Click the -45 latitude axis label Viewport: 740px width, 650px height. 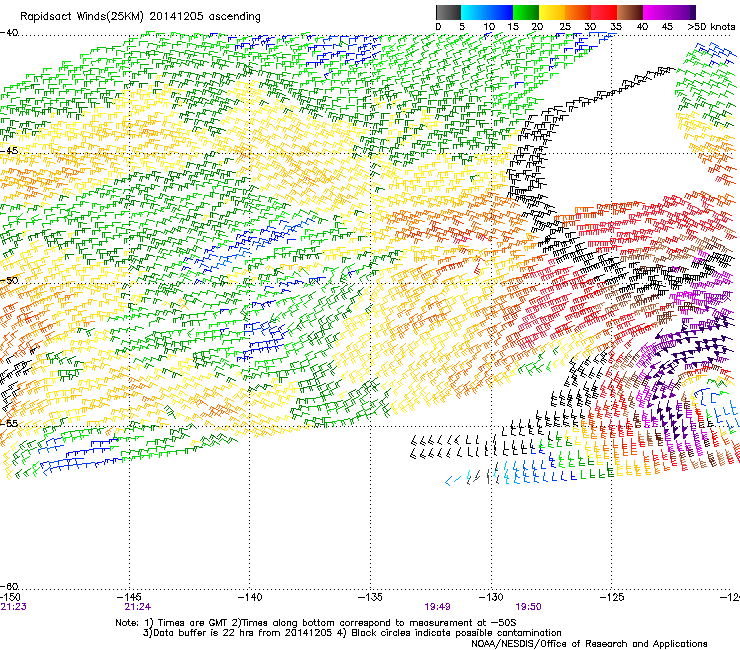click(x=9, y=151)
